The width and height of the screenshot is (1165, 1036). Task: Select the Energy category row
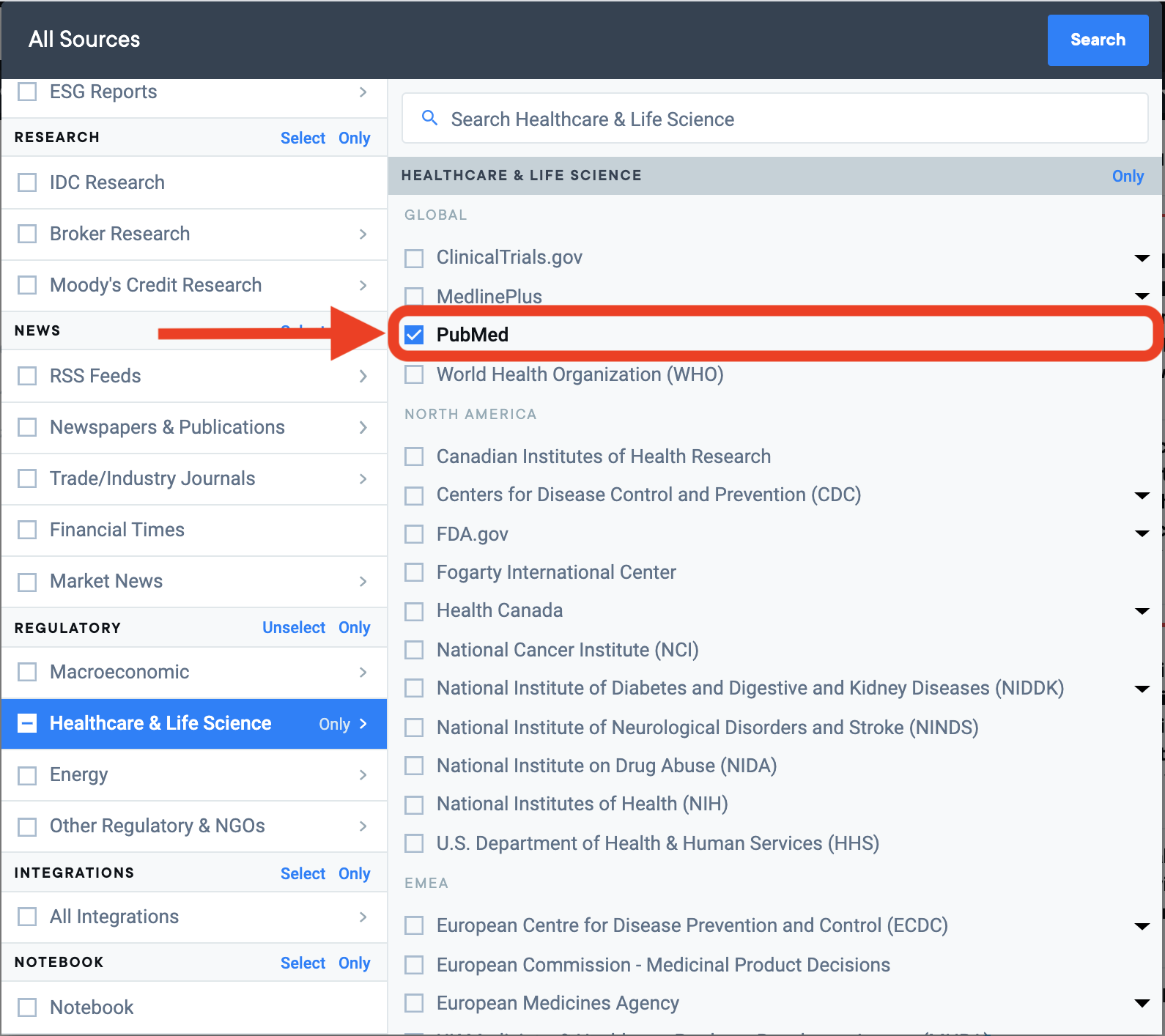coord(194,775)
